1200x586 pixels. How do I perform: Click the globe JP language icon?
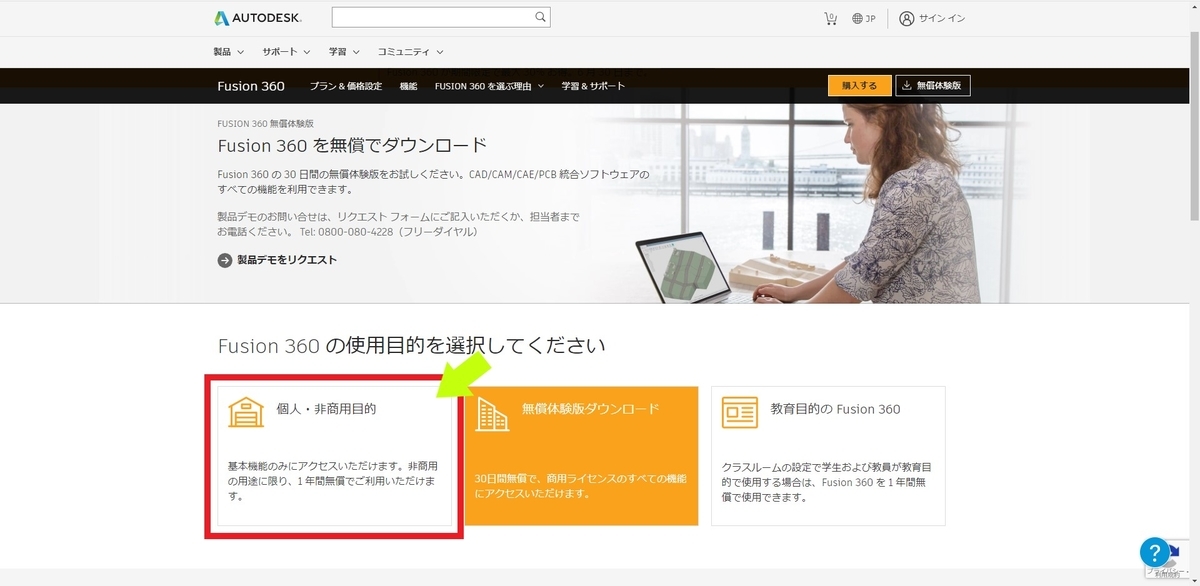pos(856,17)
